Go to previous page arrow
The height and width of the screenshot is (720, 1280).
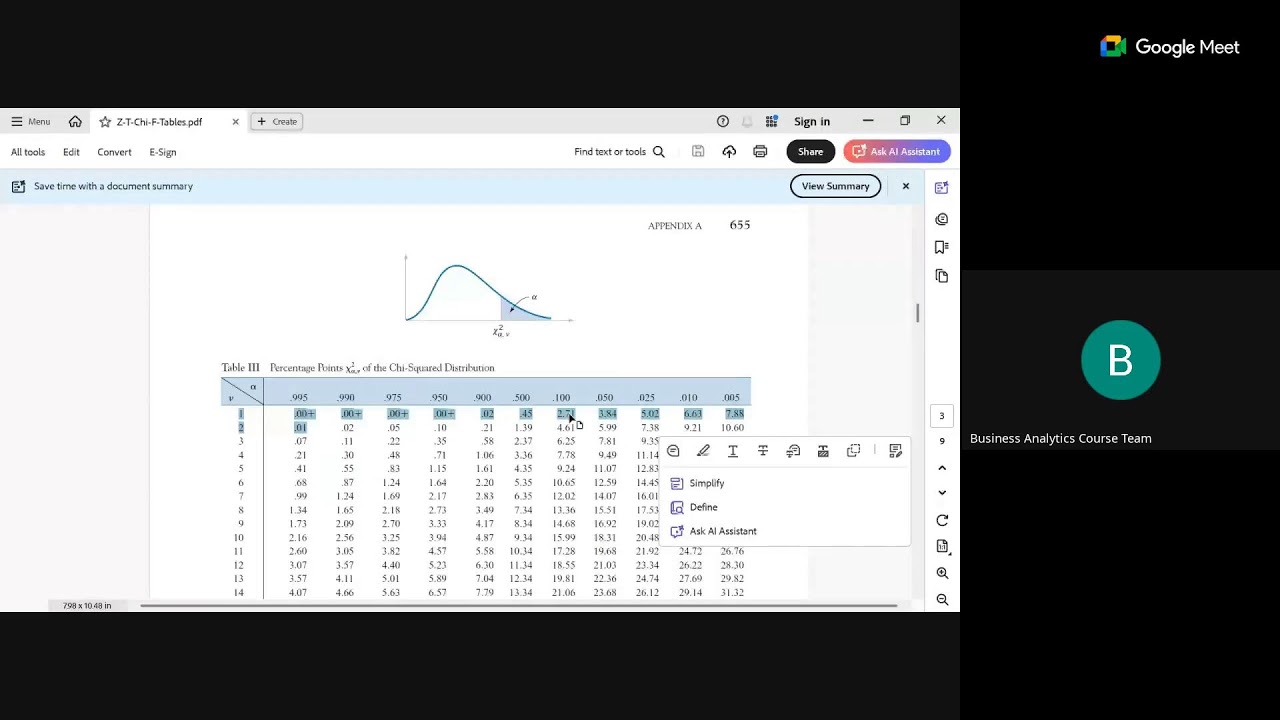pos(942,468)
